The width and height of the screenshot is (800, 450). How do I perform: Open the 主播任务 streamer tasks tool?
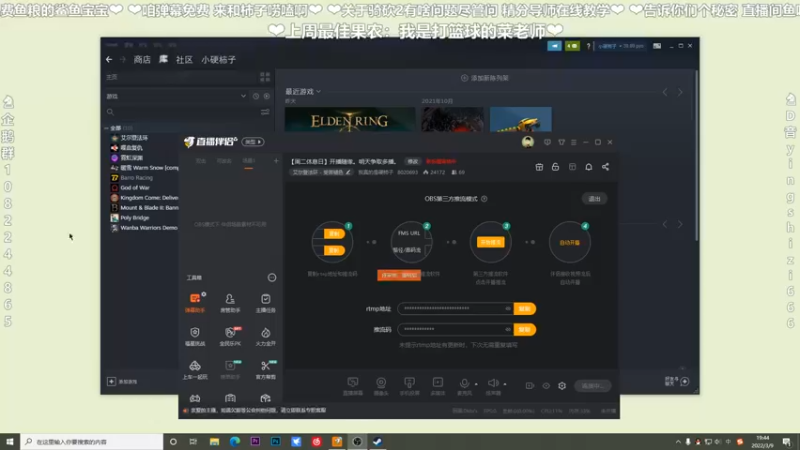(265, 303)
